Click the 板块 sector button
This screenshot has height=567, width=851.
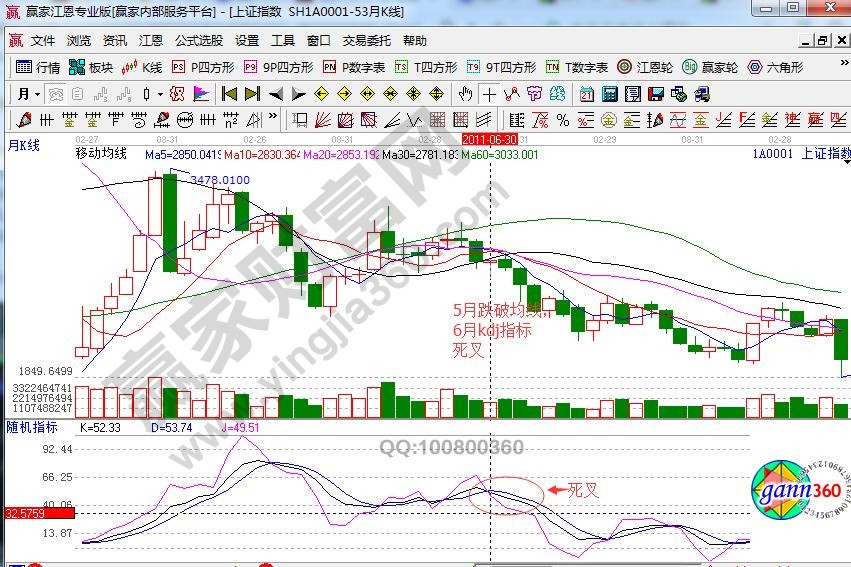(x=92, y=68)
